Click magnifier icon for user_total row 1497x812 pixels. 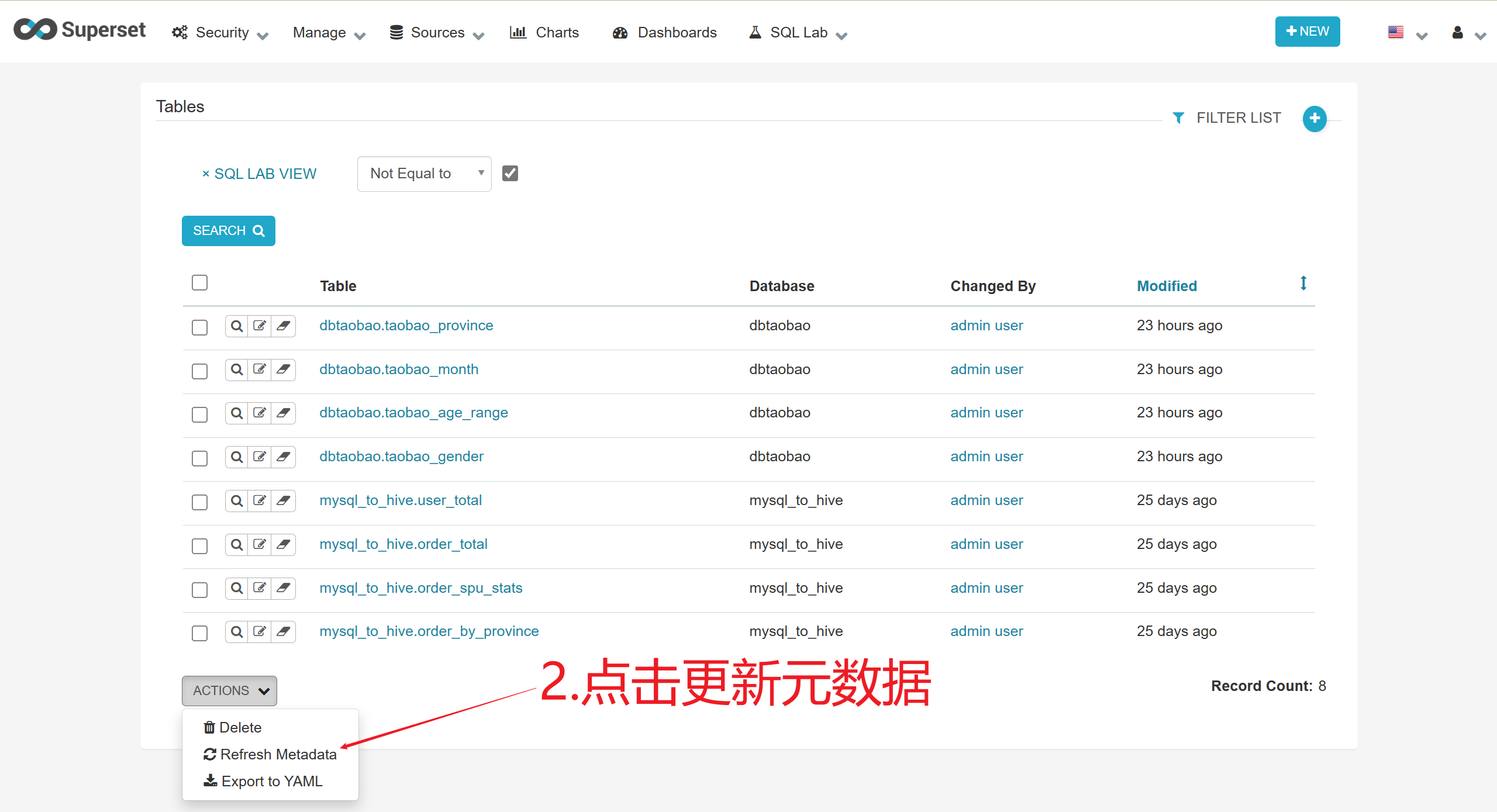(236, 500)
